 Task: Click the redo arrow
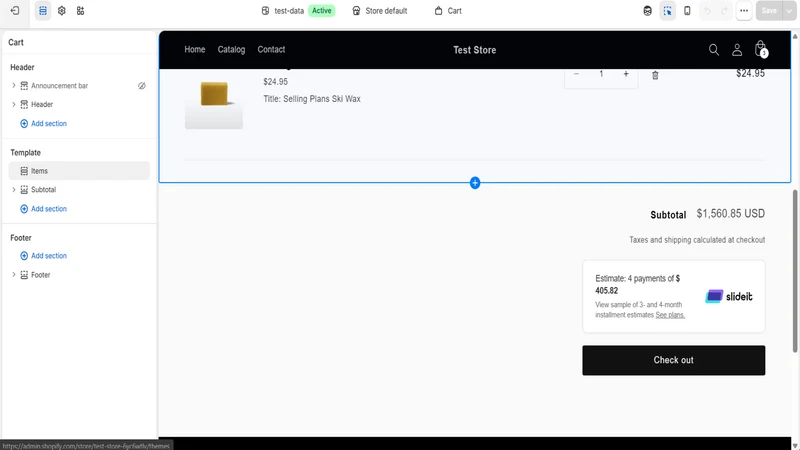tap(724, 11)
